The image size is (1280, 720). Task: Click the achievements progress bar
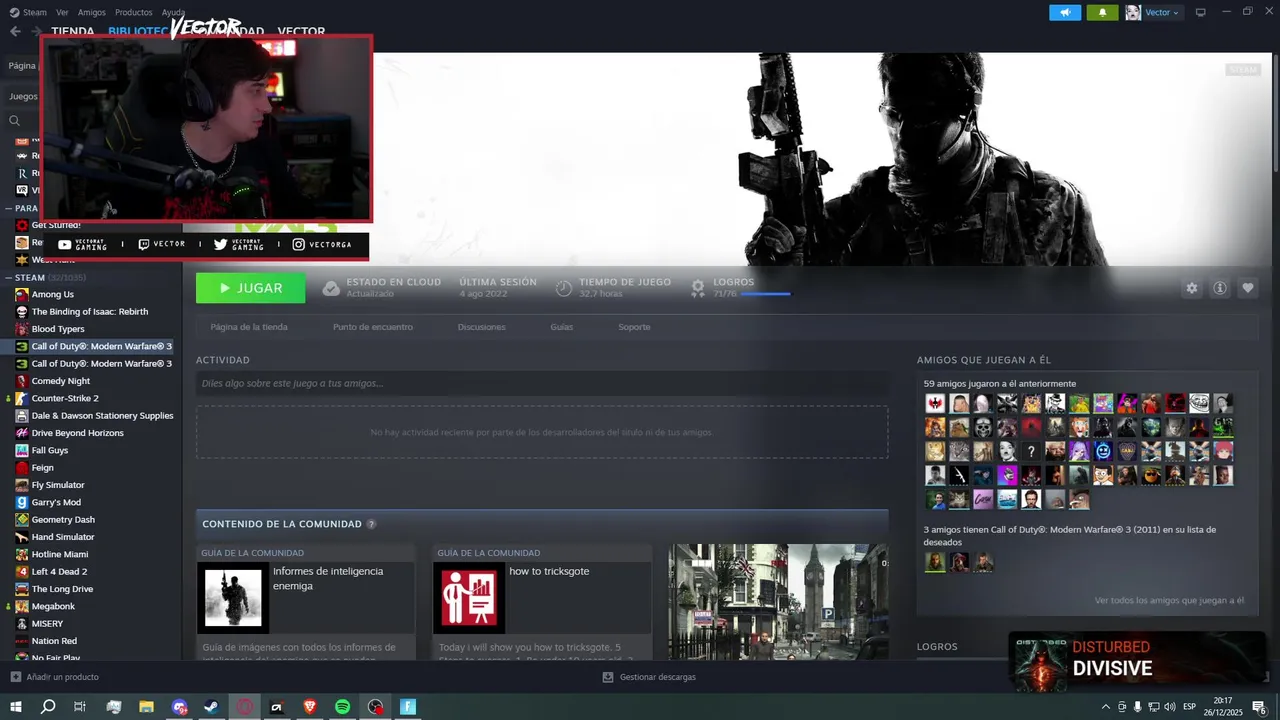click(766, 294)
